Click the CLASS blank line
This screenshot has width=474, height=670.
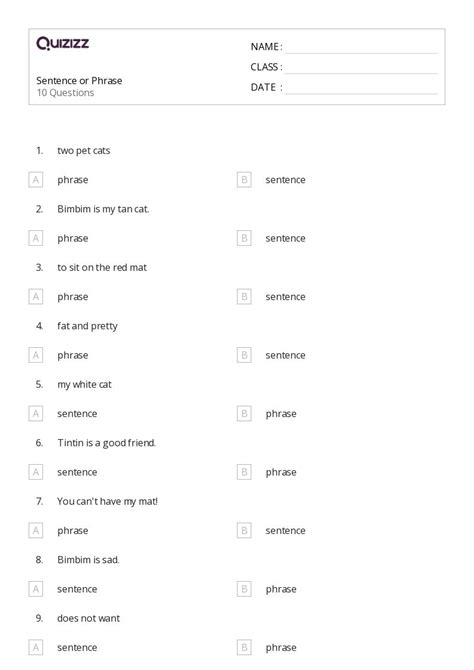point(361,68)
